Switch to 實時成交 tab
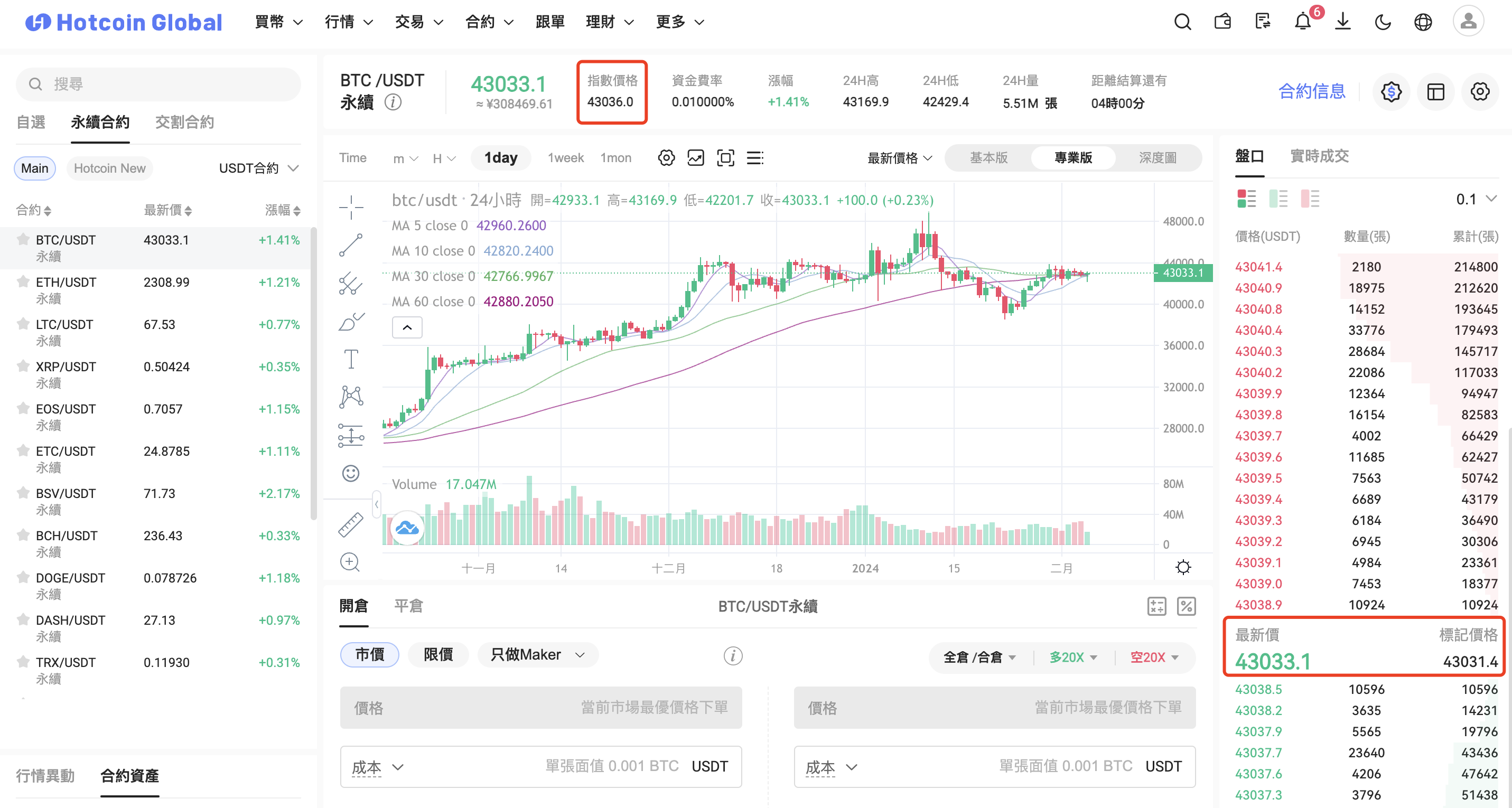 pyautogui.click(x=1319, y=156)
